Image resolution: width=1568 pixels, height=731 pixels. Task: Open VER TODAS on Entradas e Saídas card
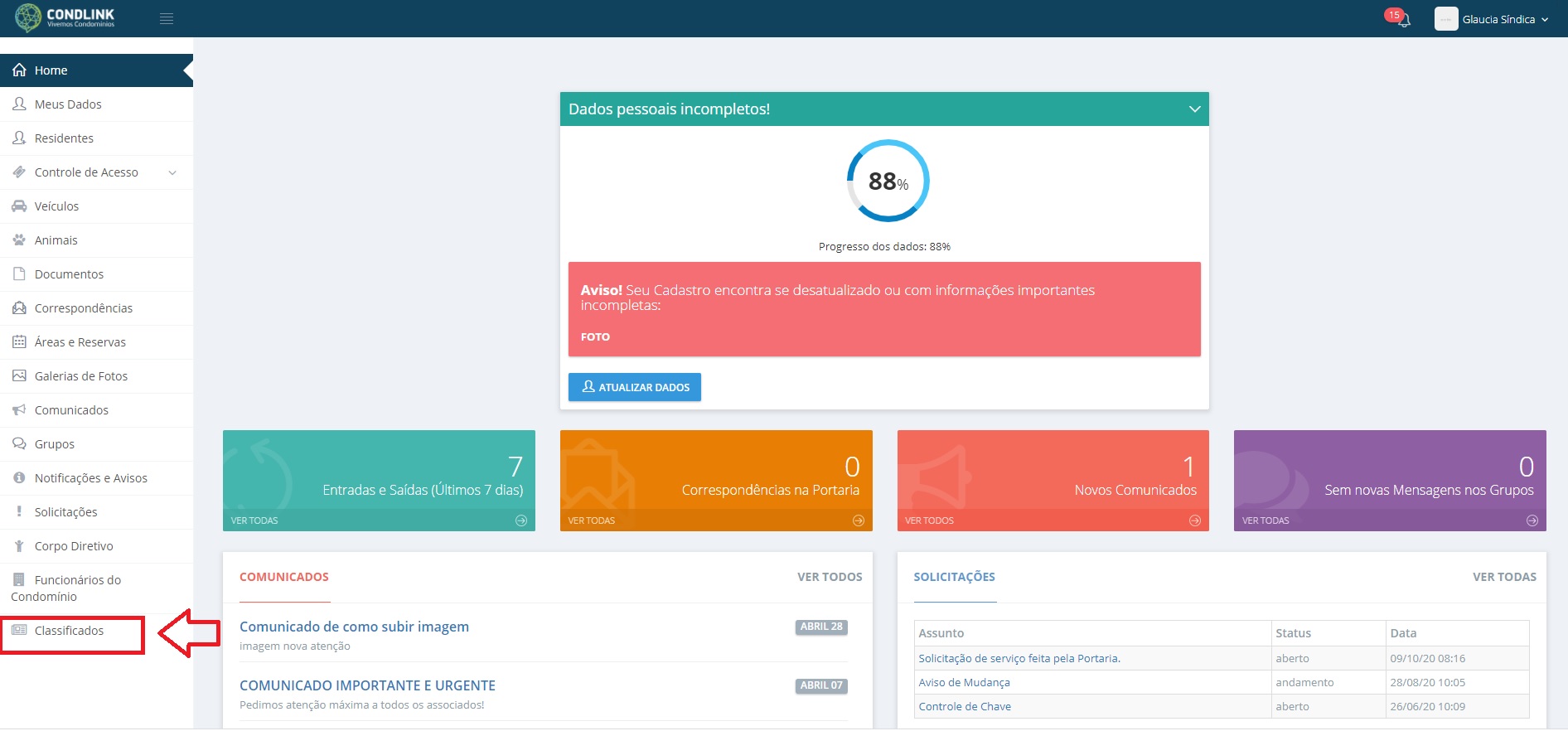pos(254,520)
